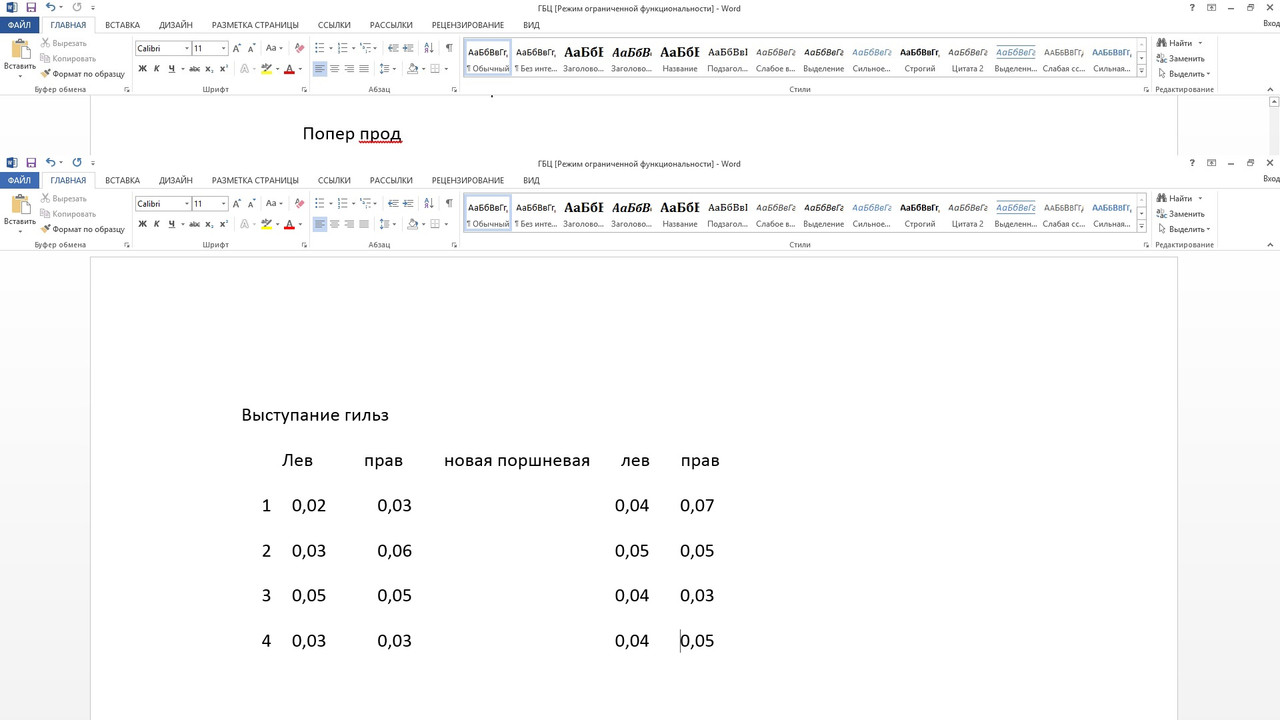
Task: Expand the styles gallery in the Выступание гильз window
Action: click(x=1142, y=227)
